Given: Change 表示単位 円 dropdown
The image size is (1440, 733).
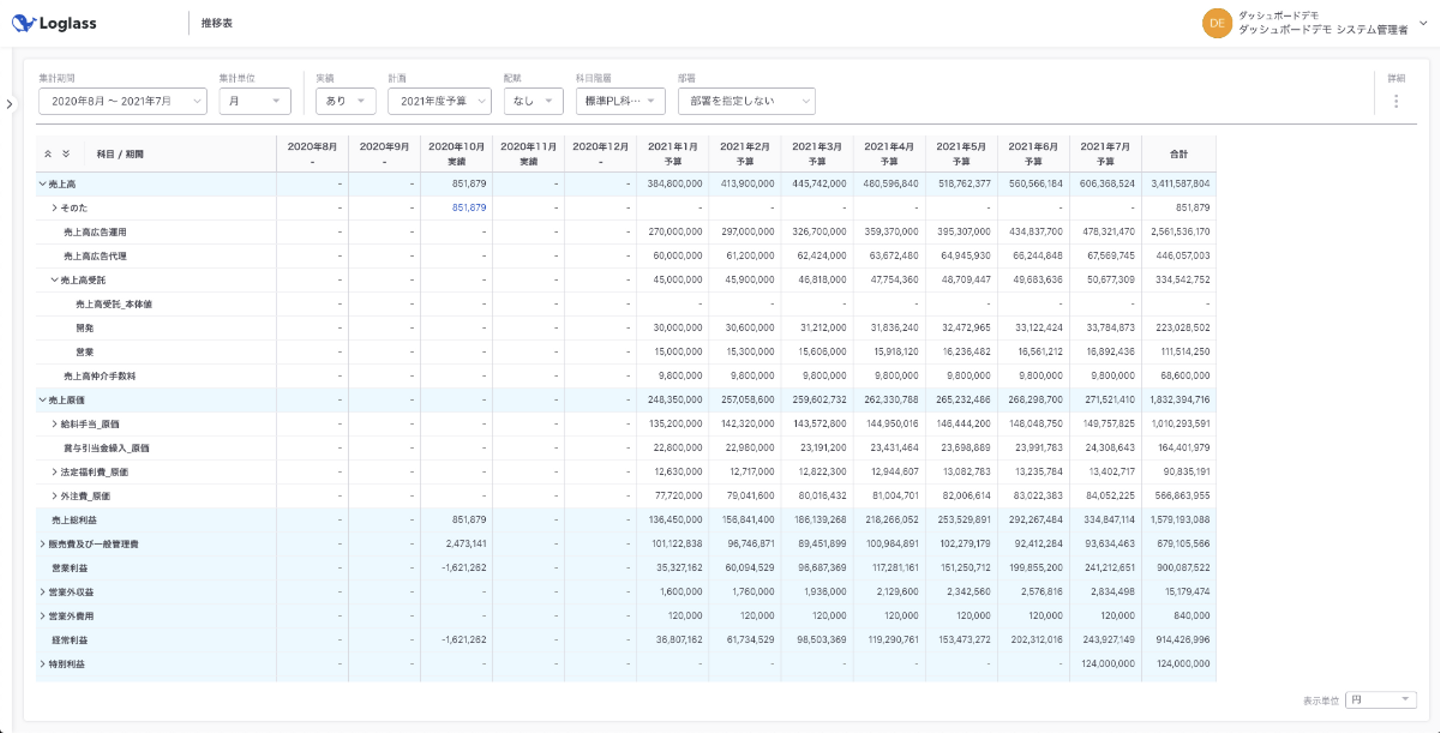Looking at the screenshot, I should click(x=1380, y=700).
